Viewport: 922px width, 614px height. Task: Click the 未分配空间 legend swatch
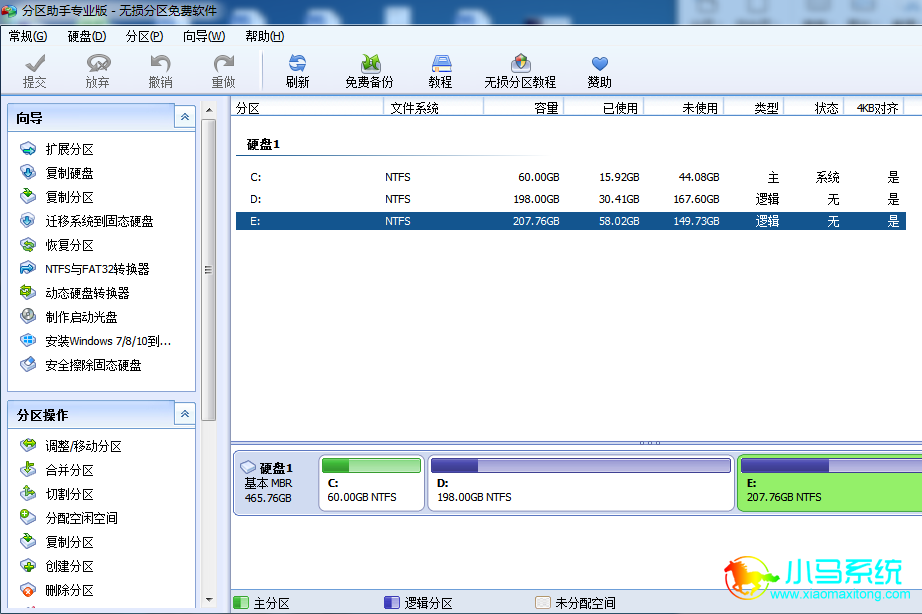coord(543,602)
